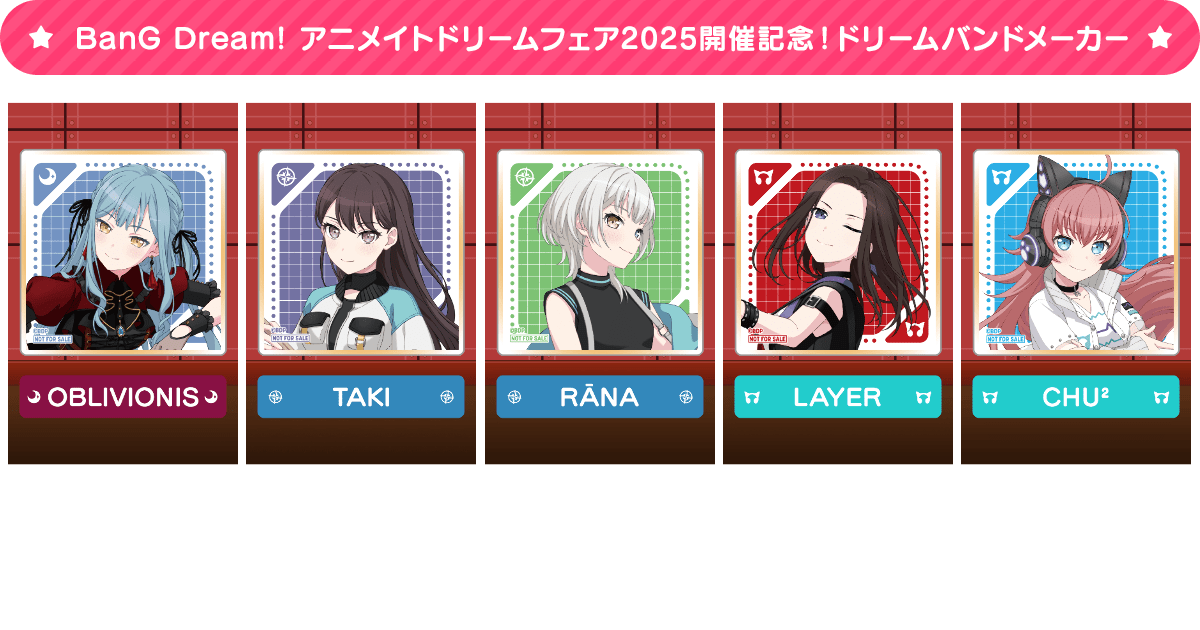Select the OBLIVIONIS name label

123,397
